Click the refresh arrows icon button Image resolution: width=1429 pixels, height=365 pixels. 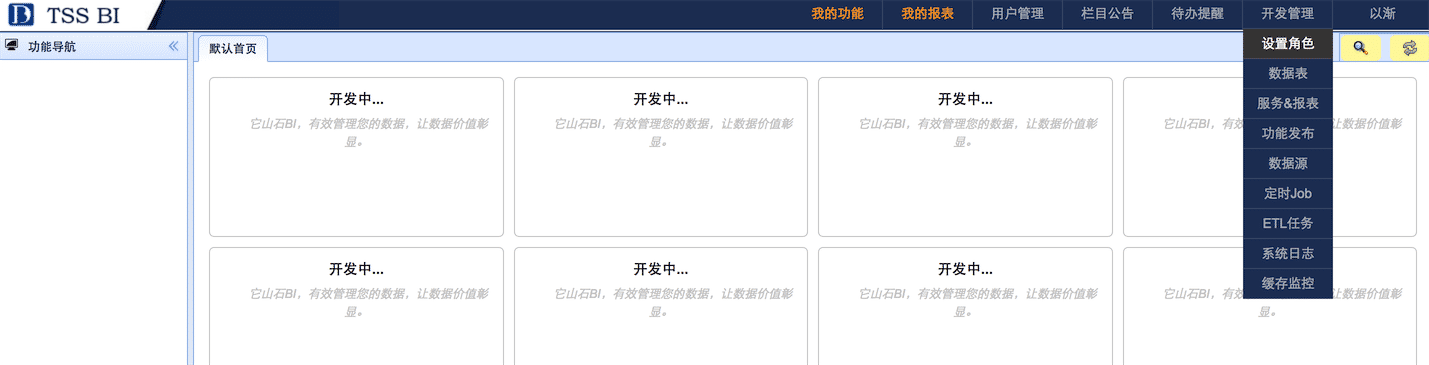point(1409,47)
